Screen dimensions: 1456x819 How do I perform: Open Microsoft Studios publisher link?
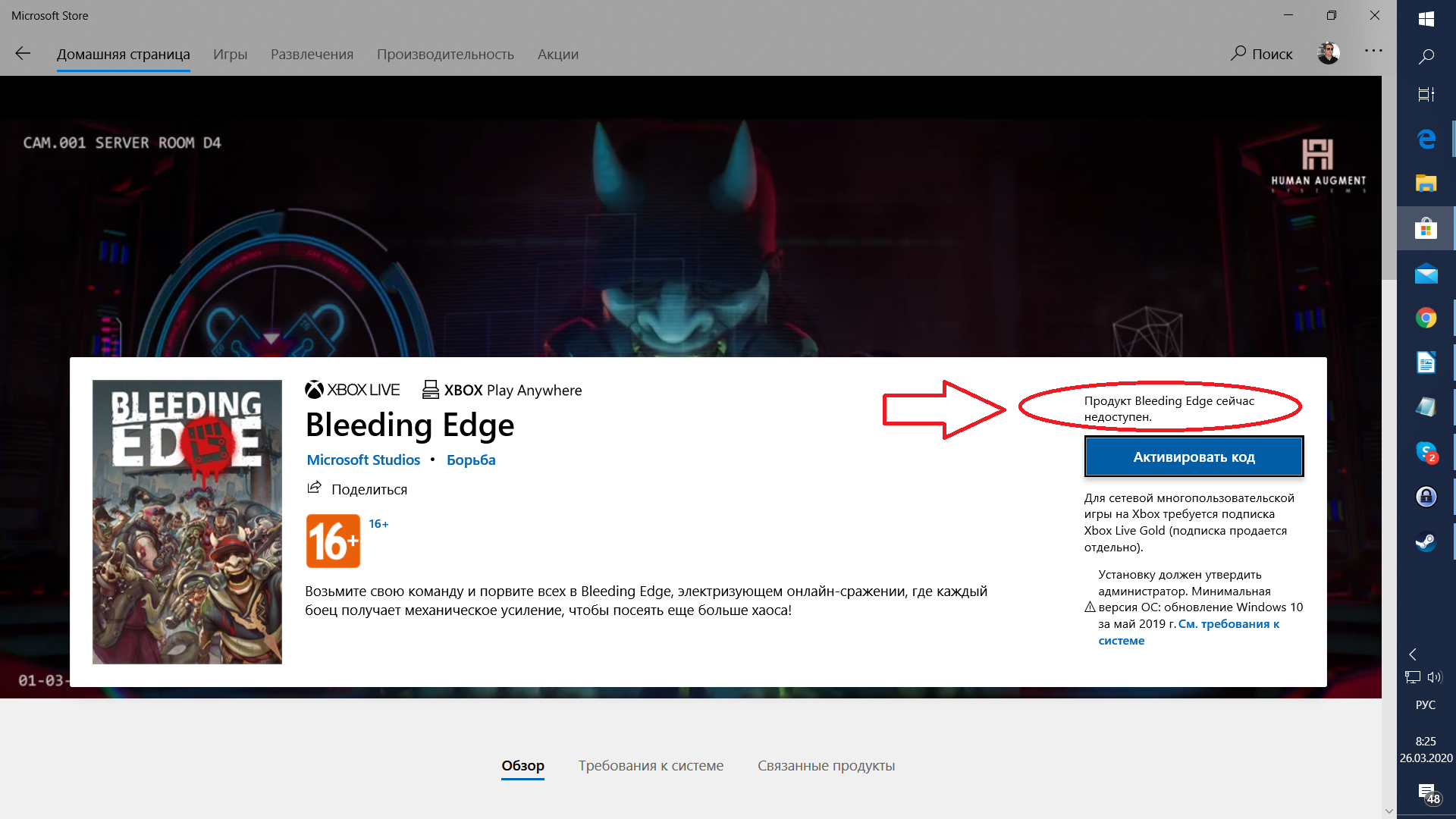click(x=363, y=460)
